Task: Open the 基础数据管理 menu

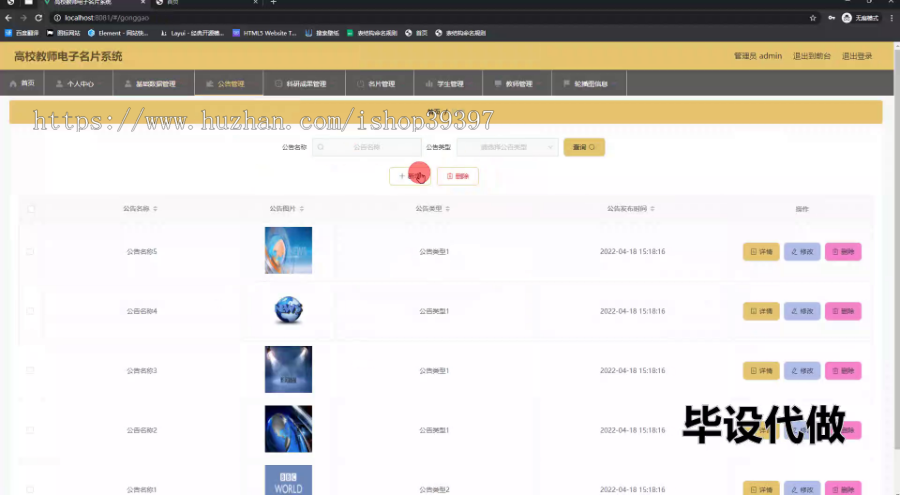Action: [154, 83]
